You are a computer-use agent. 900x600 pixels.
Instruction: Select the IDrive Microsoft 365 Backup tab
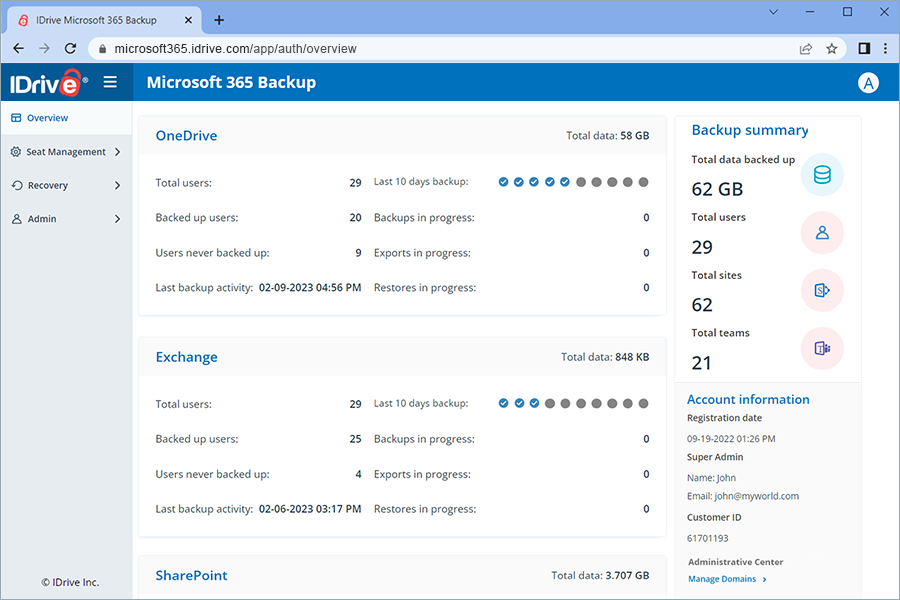click(104, 20)
